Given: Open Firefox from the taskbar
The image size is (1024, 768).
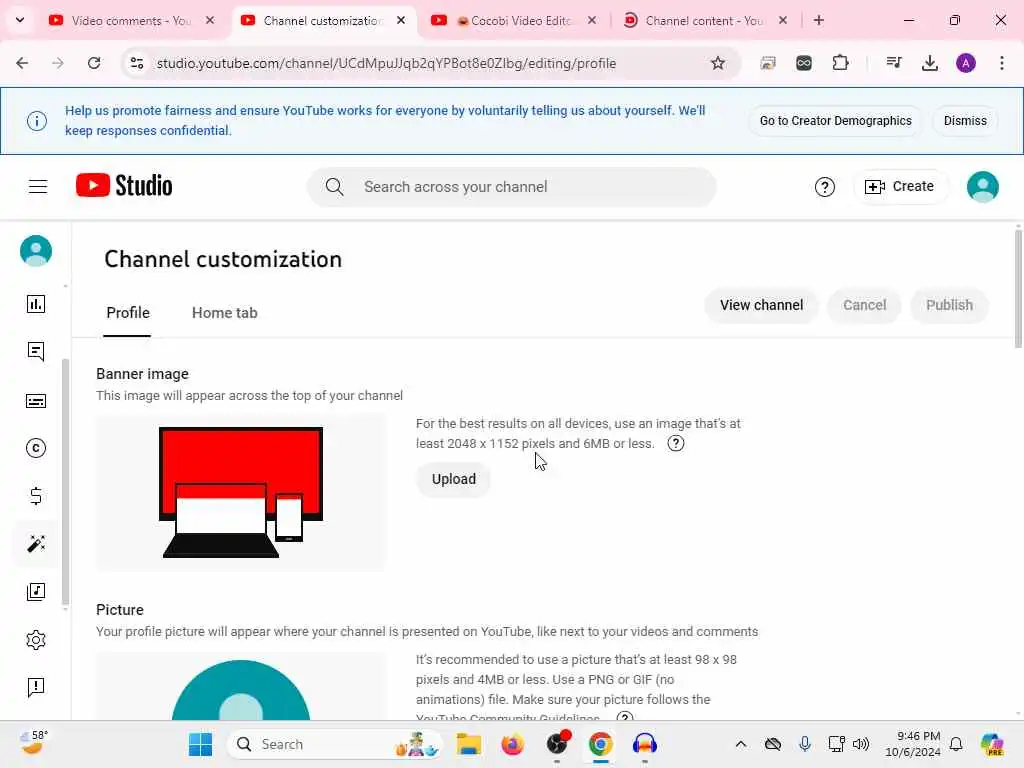Looking at the screenshot, I should coord(513,744).
